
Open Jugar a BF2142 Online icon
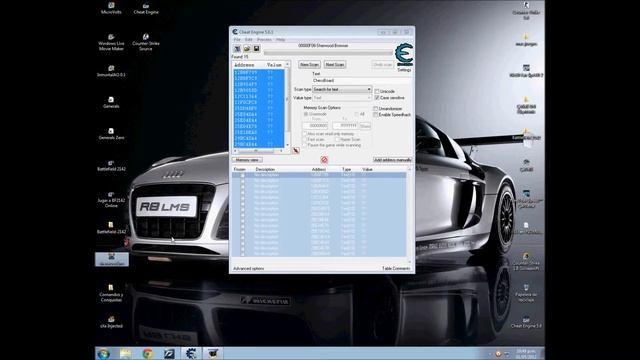[x=111, y=200]
